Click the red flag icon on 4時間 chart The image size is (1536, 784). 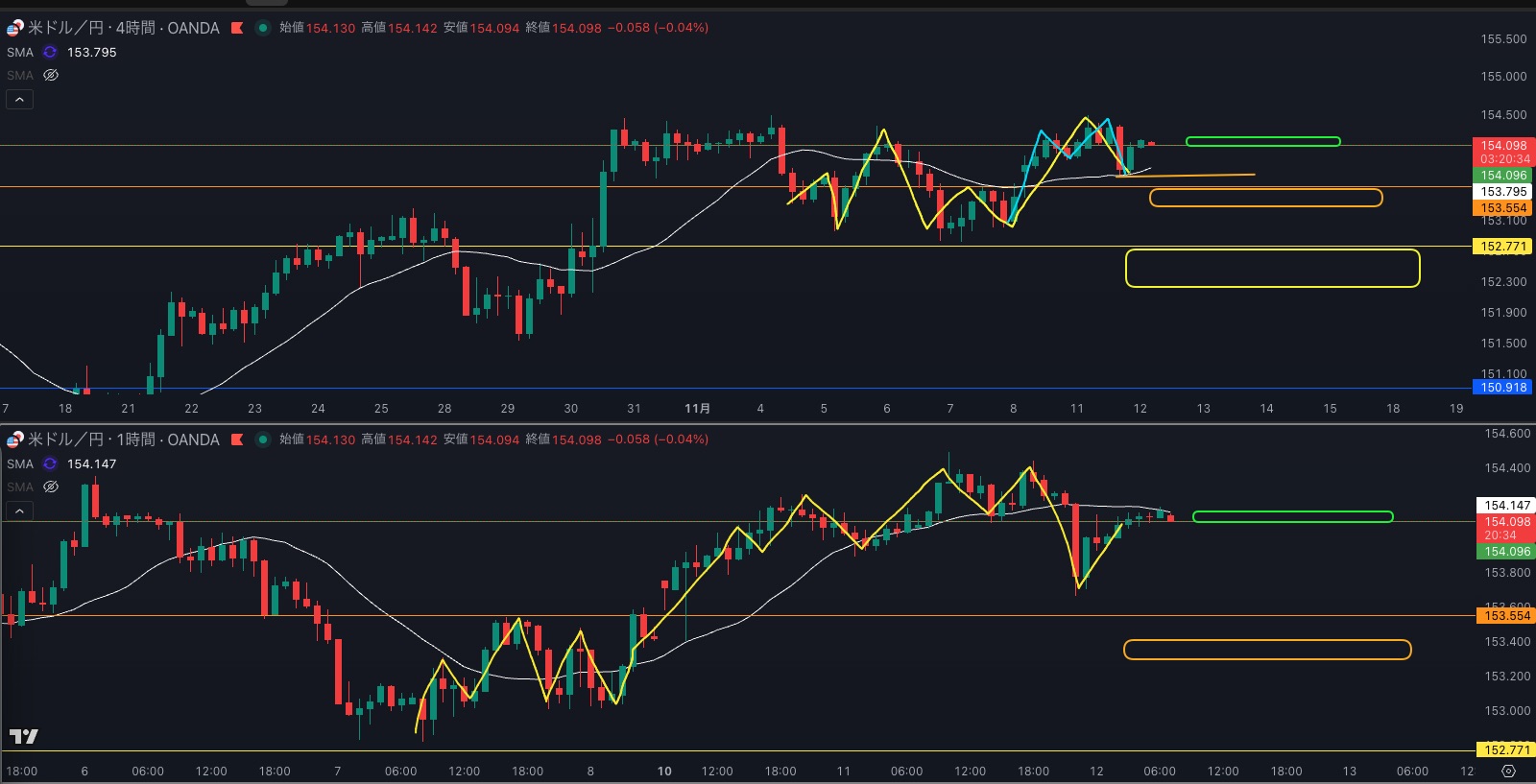coord(237,28)
